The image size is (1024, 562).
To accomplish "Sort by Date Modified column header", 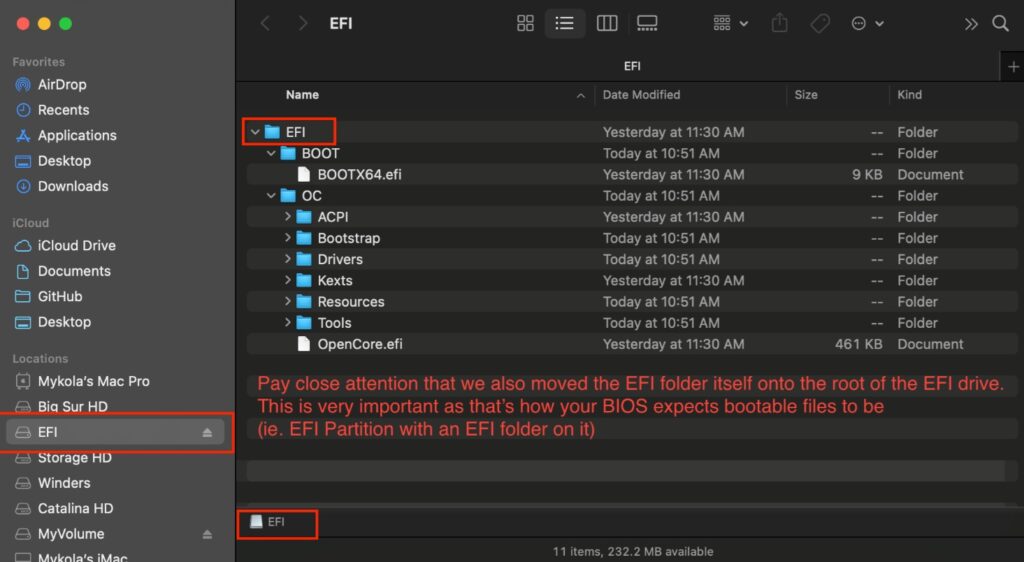I will pyautogui.click(x=641, y=95).
